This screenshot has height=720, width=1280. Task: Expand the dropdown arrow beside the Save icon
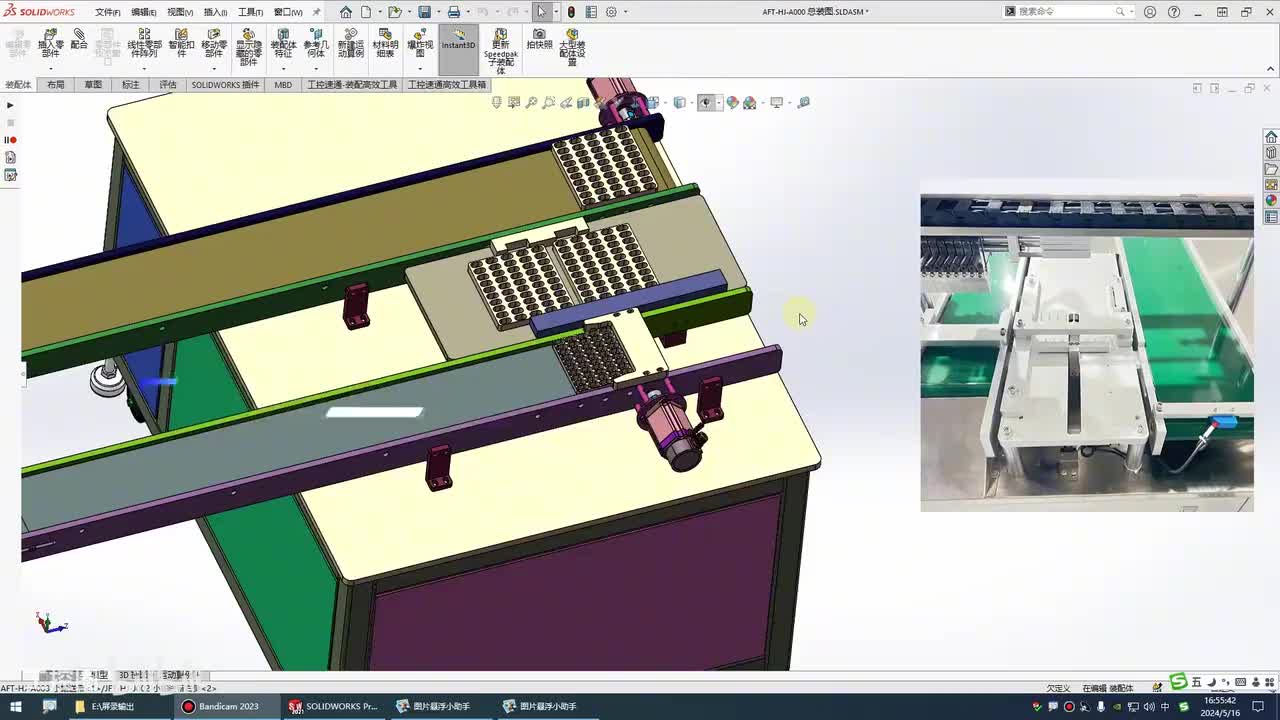437,12
